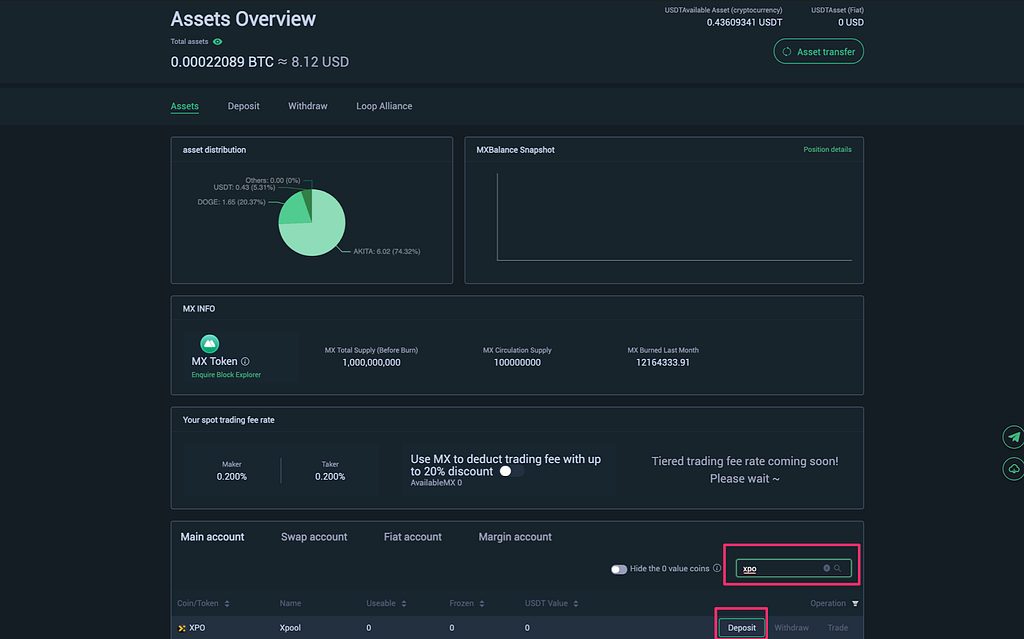Toggle MX trading fee deduction switch
The width and height of the screenshot is (1024, 639).
(x=511, y=471)
